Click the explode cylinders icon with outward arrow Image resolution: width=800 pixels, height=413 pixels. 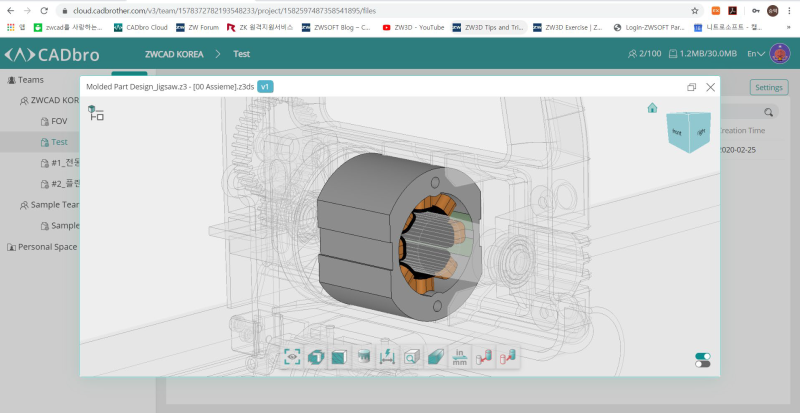pos(508,357)
